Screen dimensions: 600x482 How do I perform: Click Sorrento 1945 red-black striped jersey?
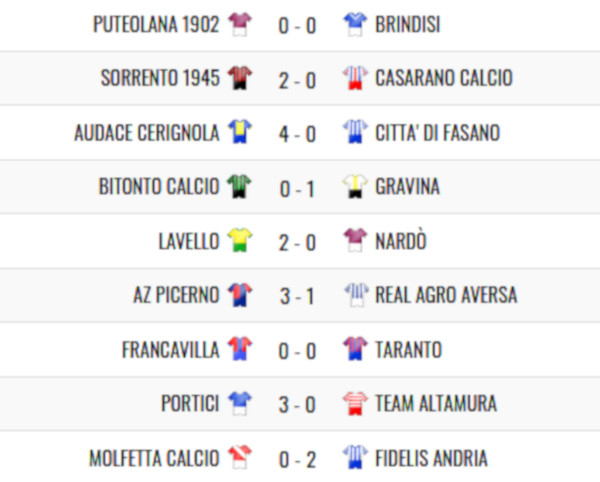[240, 78]
